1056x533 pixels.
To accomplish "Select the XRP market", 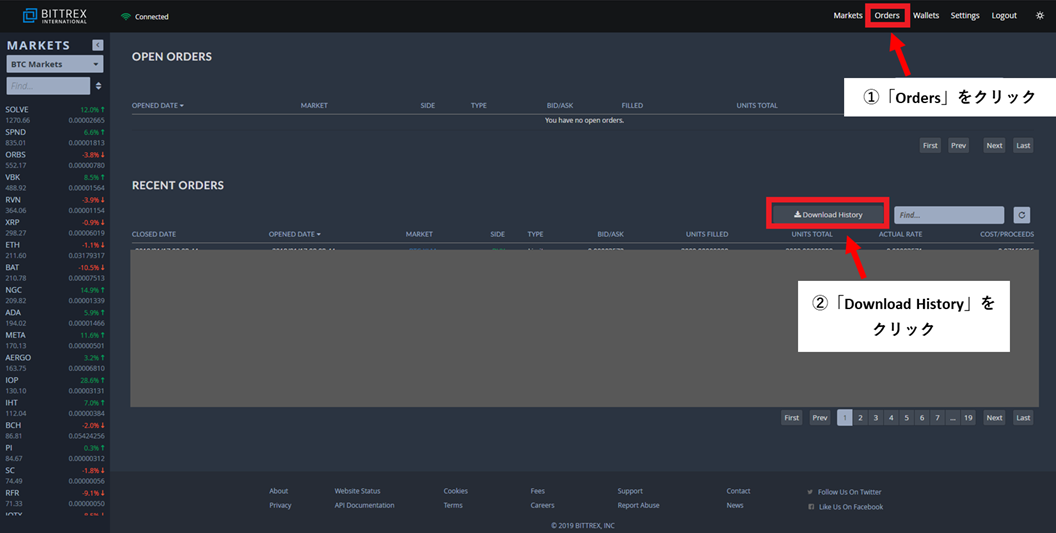I will click(x=55, y=228).
